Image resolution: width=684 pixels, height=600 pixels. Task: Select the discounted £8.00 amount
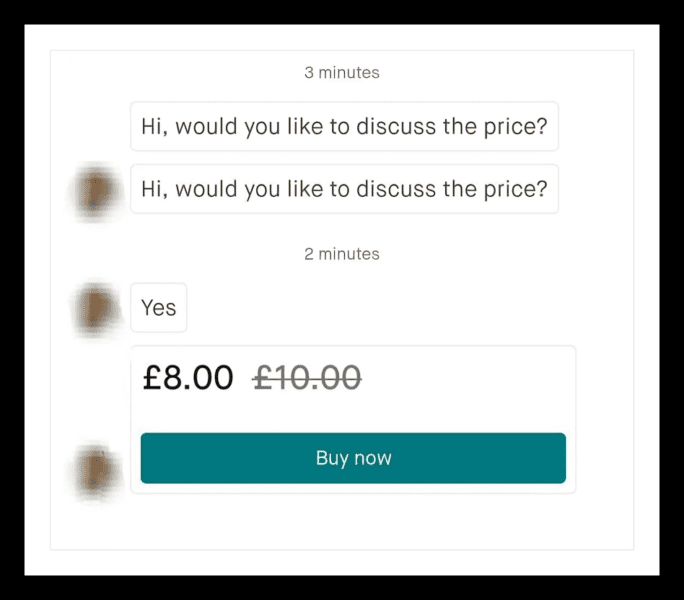click(x=188, y=377)
